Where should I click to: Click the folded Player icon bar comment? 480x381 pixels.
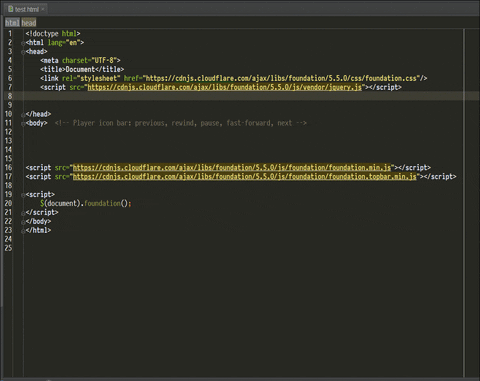[x=180, y=123]
